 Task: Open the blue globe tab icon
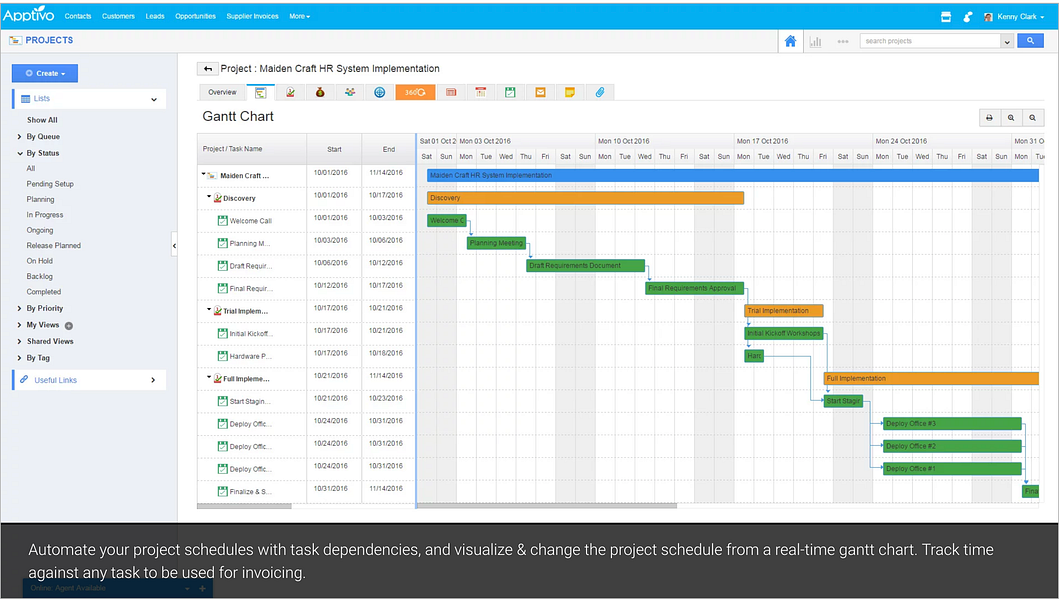pos(380,93)
